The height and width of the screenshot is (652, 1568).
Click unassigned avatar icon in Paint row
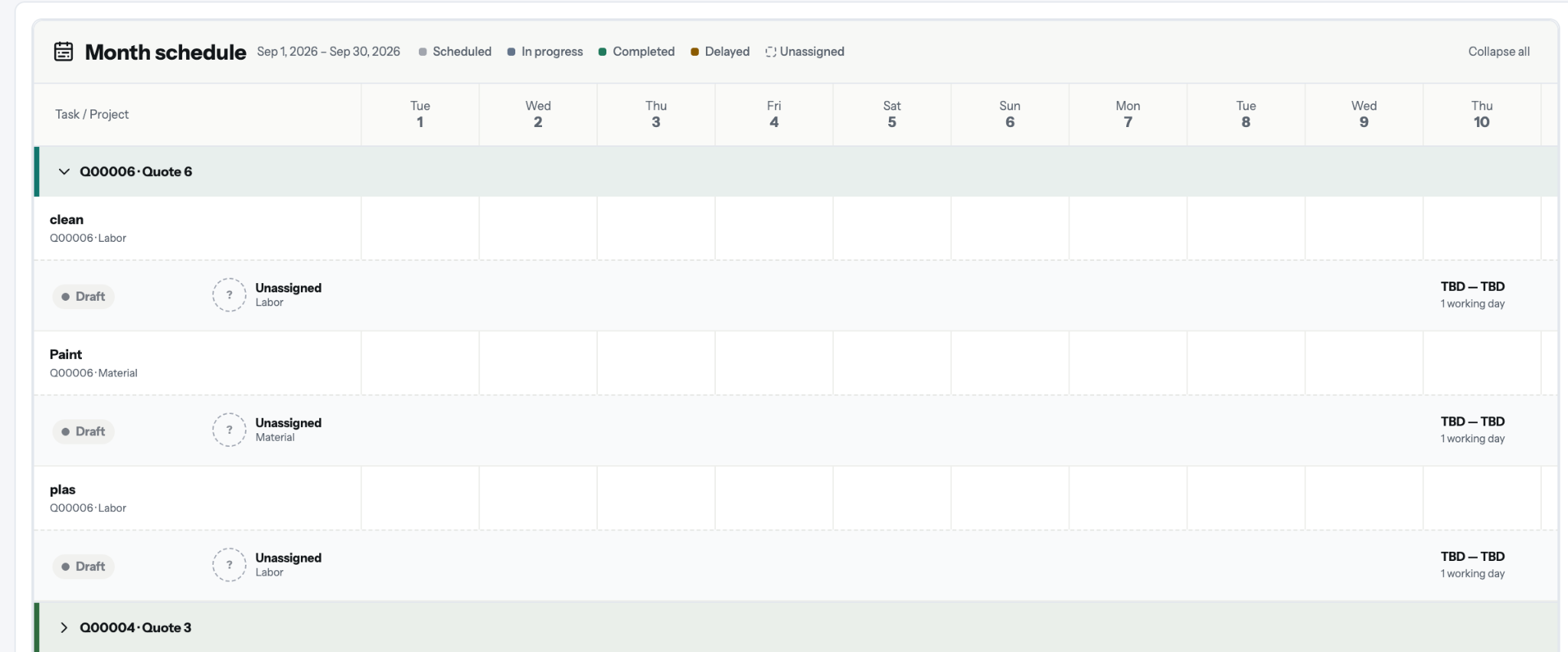tap(229, 430)
